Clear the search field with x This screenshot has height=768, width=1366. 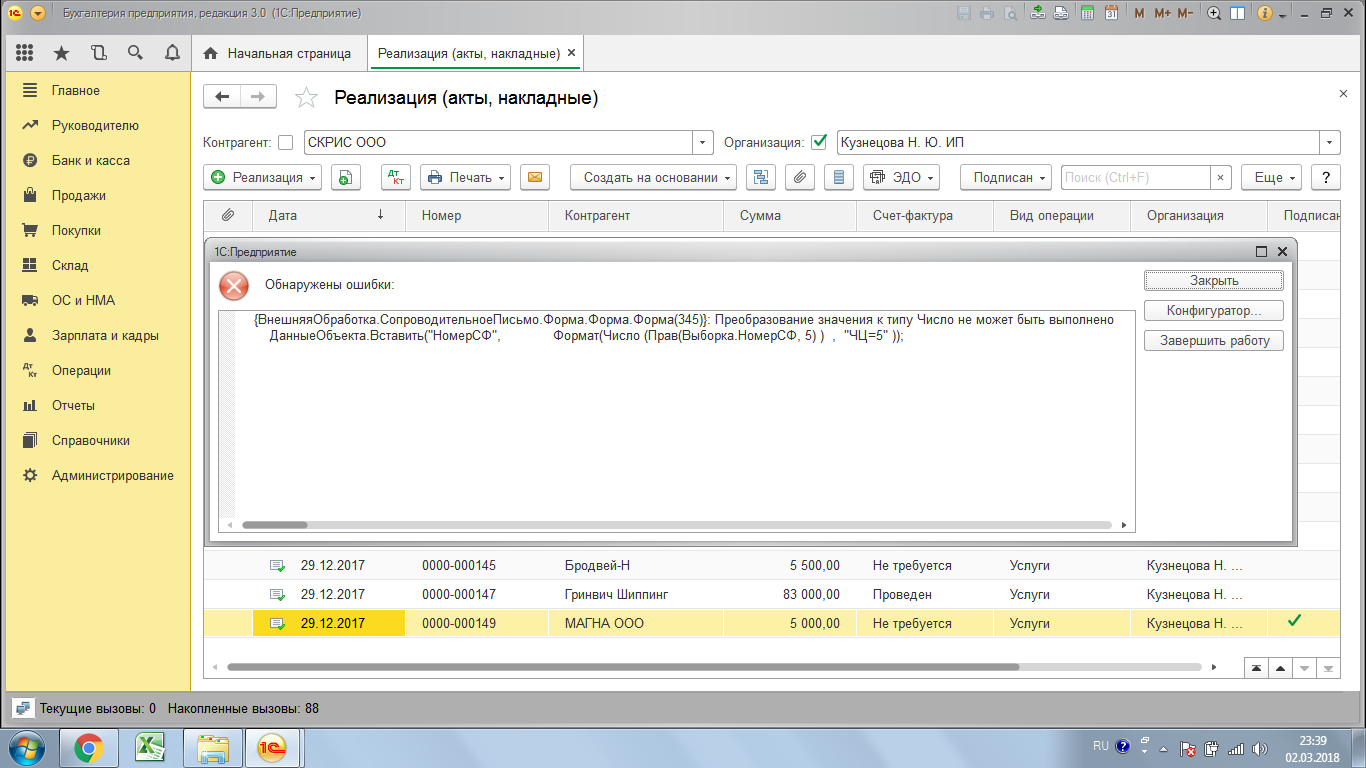pyautogui.click(x=1220, y=177)
